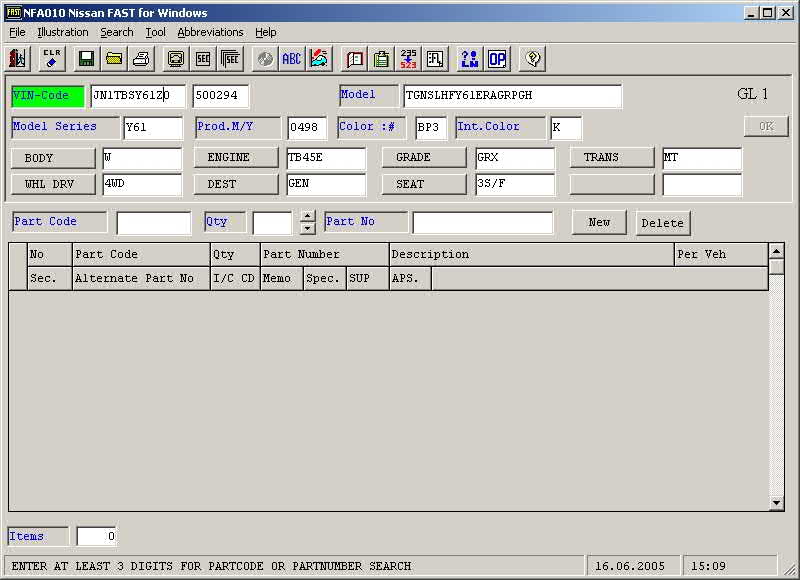This screenshot has width=800, height=580.
Task: Click the stacked SEC sections icon
Action: (x=231, y=59)
